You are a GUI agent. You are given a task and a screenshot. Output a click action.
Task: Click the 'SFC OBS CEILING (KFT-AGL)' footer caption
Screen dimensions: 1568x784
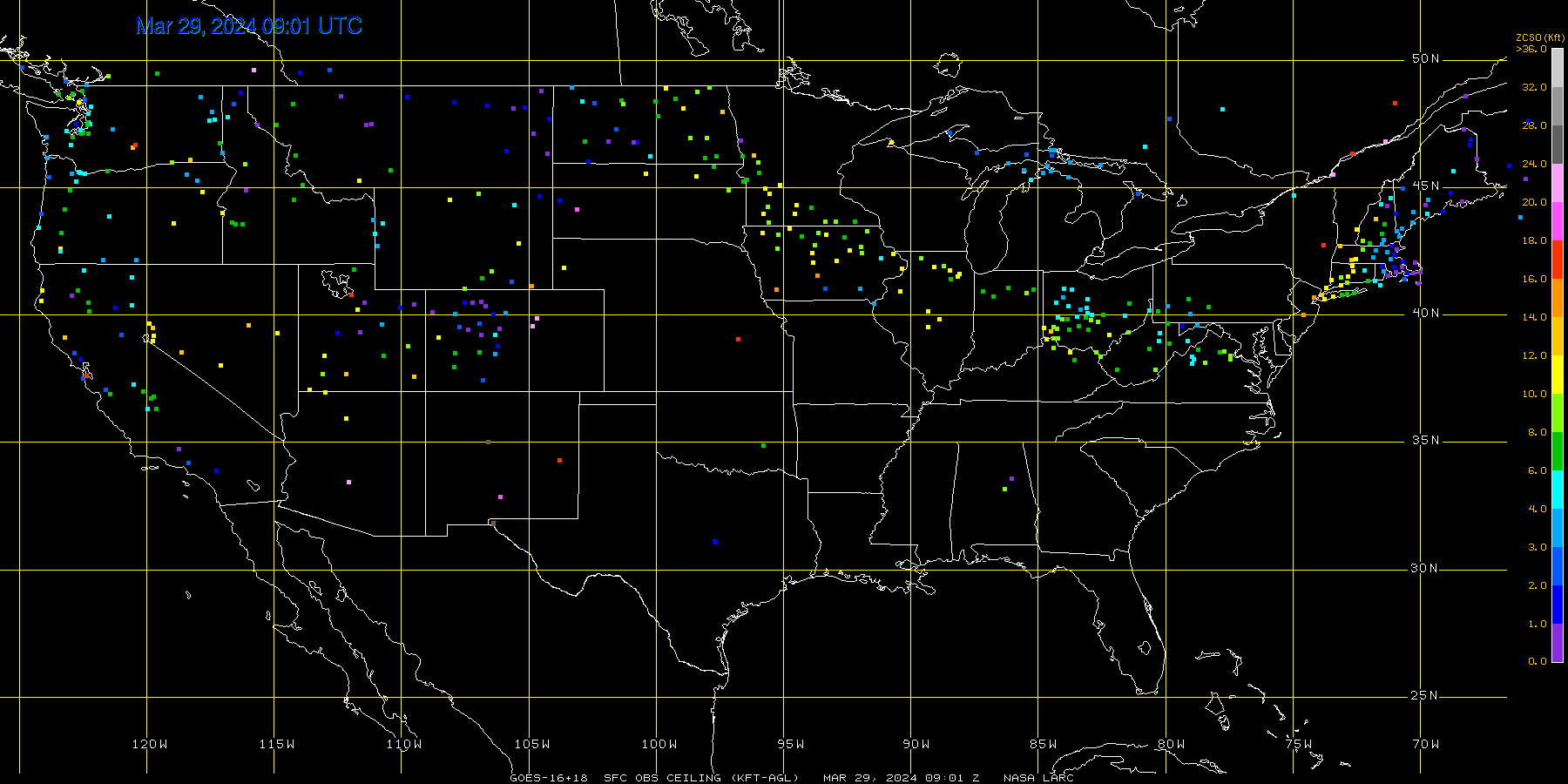[x=701, y=778]
